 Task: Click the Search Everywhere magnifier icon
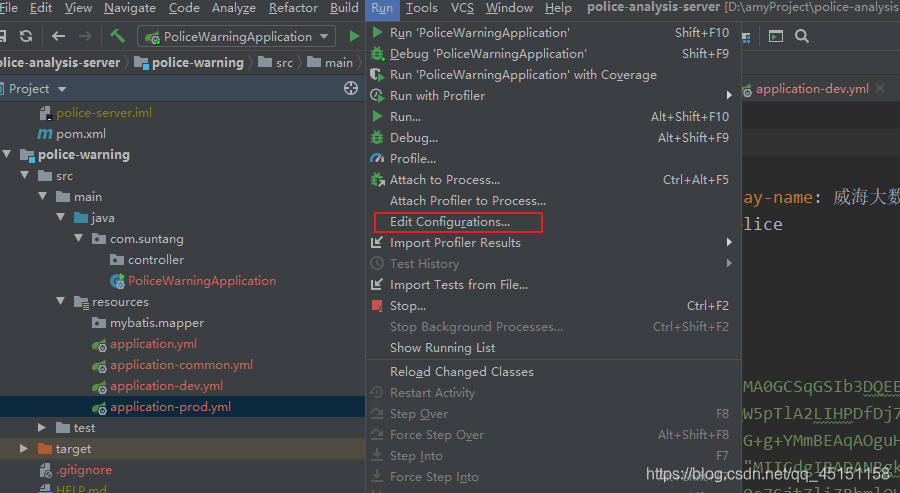802,36
